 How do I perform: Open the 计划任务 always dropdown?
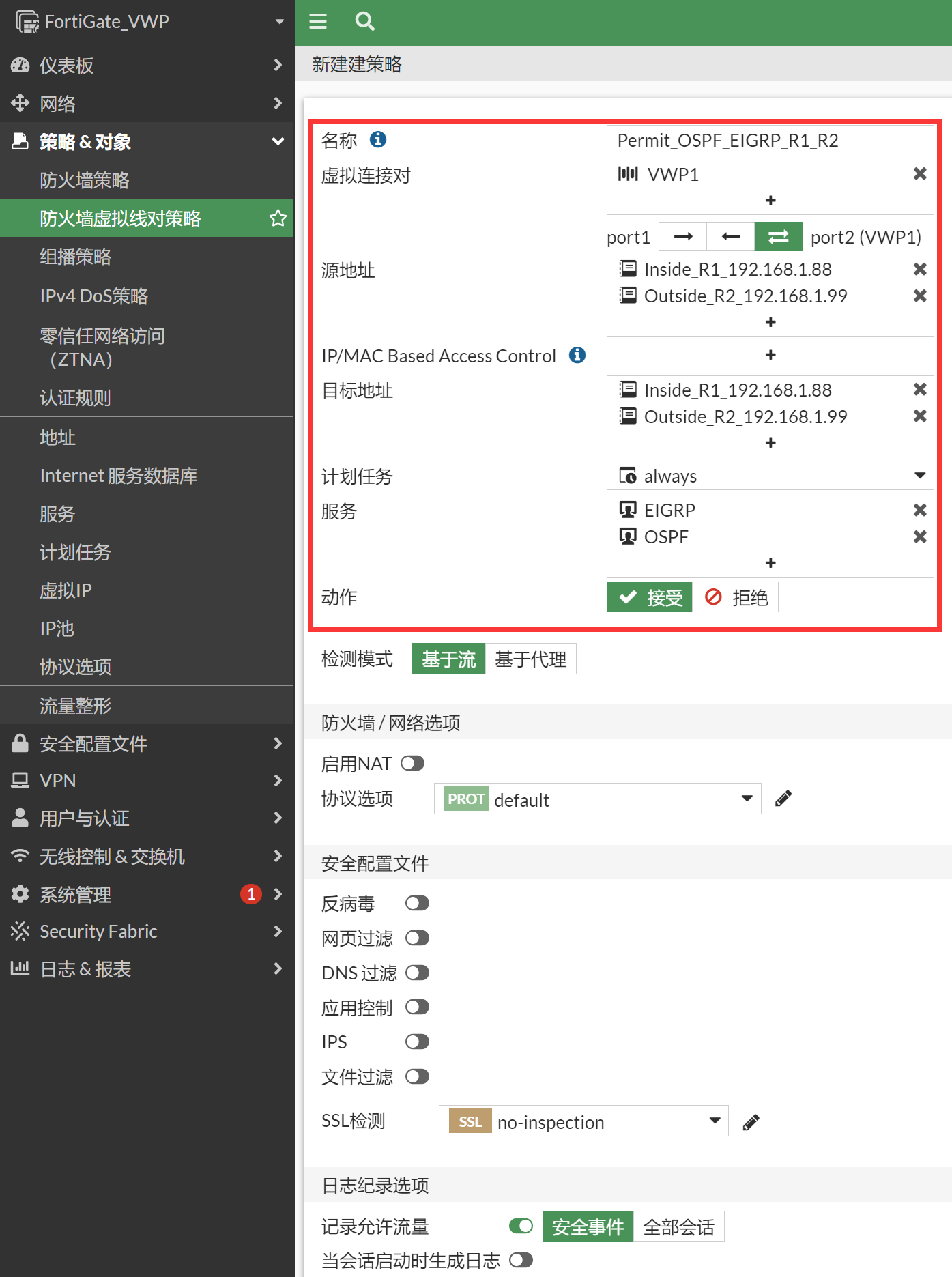click(770, 476)
